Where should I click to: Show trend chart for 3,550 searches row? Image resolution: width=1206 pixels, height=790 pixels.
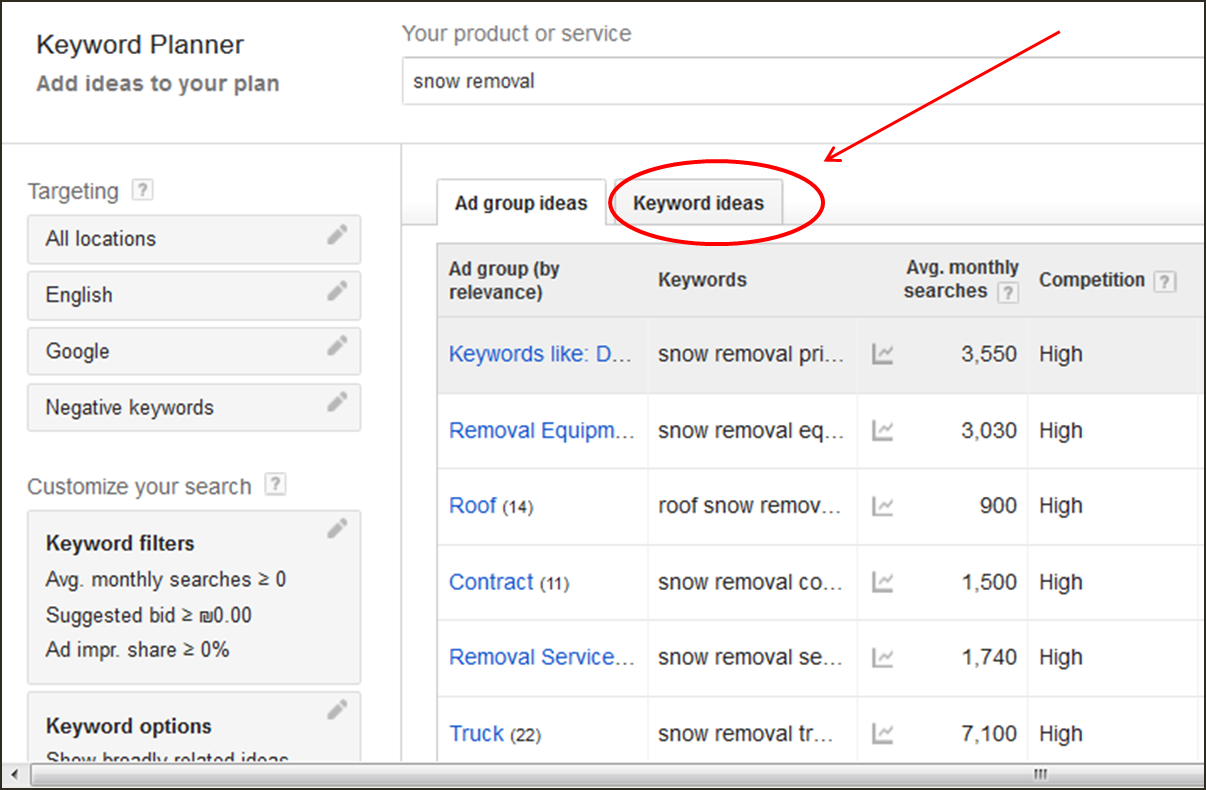point(882,354)
